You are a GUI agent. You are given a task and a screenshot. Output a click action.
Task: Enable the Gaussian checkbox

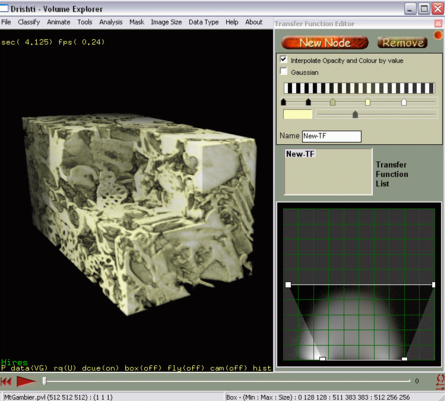[x=283, y=72]
